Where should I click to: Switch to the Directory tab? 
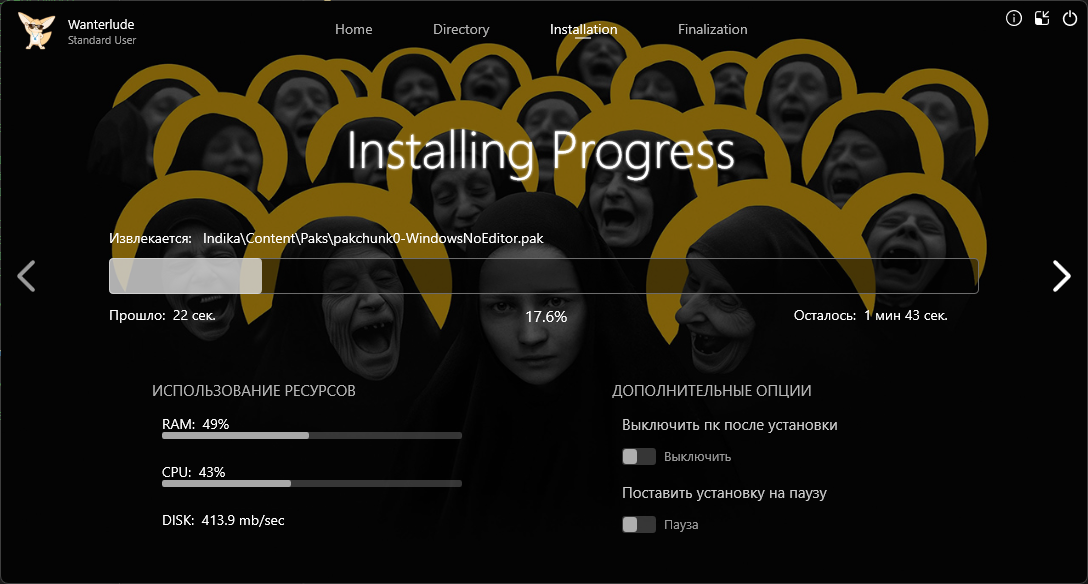461,30
